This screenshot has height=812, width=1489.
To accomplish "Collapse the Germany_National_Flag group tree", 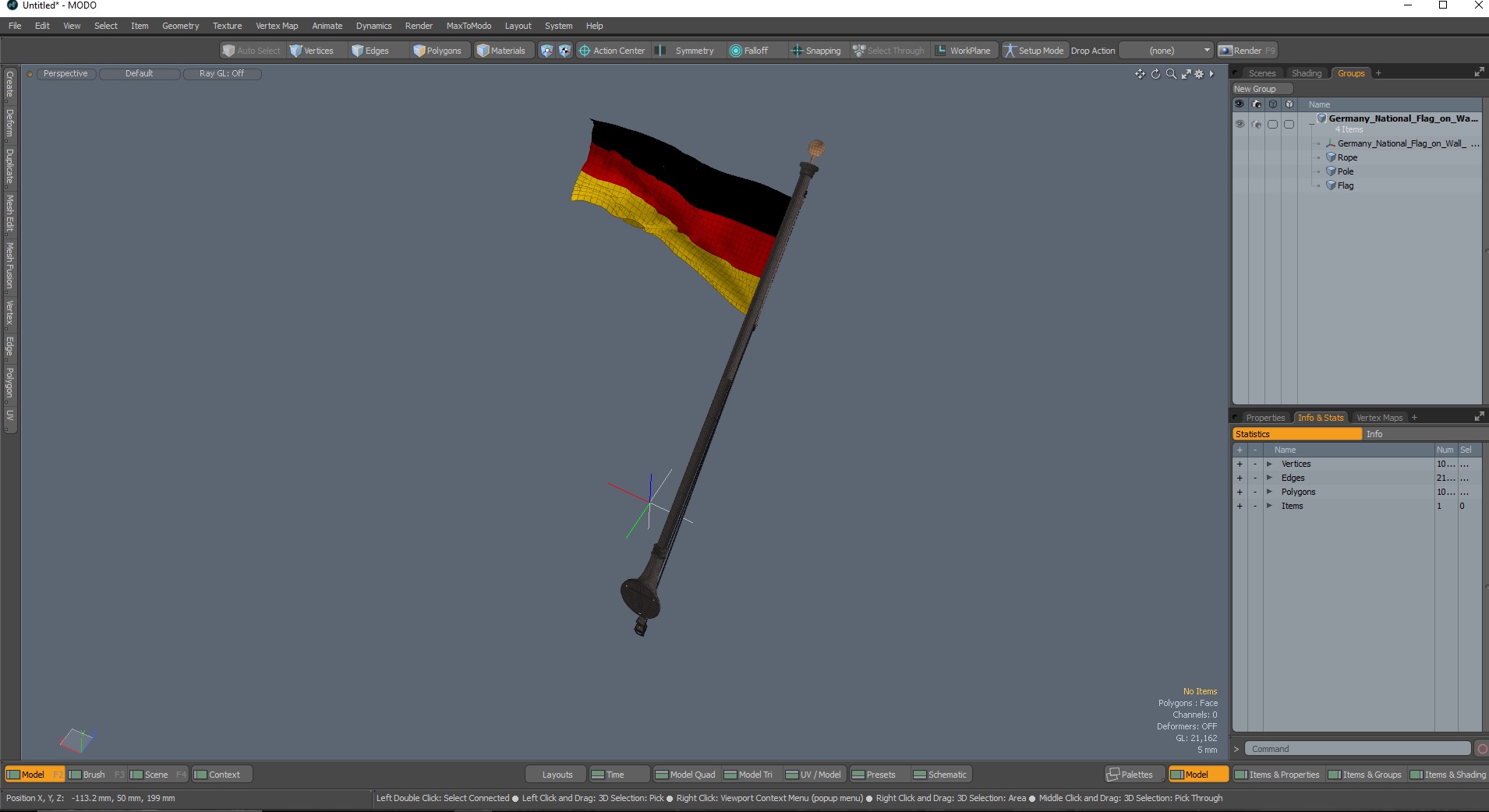I will (x=1311, y=125).
